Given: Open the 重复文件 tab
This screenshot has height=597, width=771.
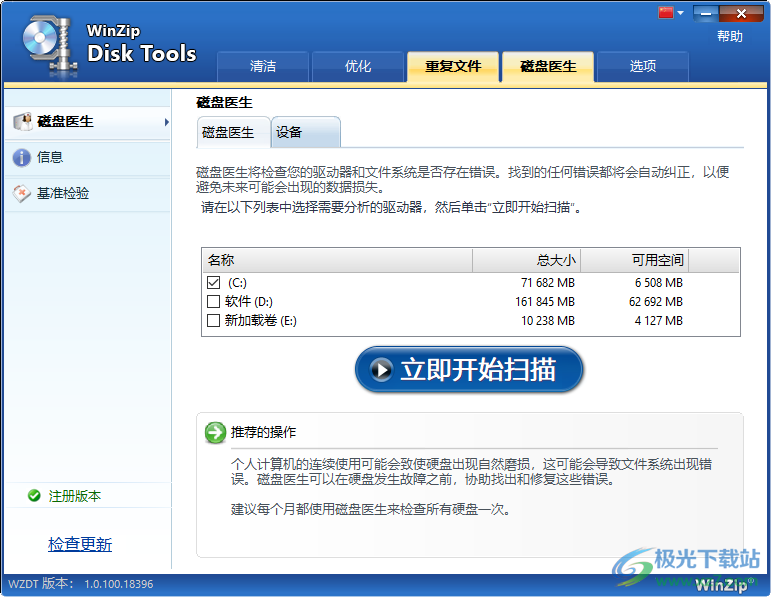Looking at the screenshot, I should click(453, 66).
